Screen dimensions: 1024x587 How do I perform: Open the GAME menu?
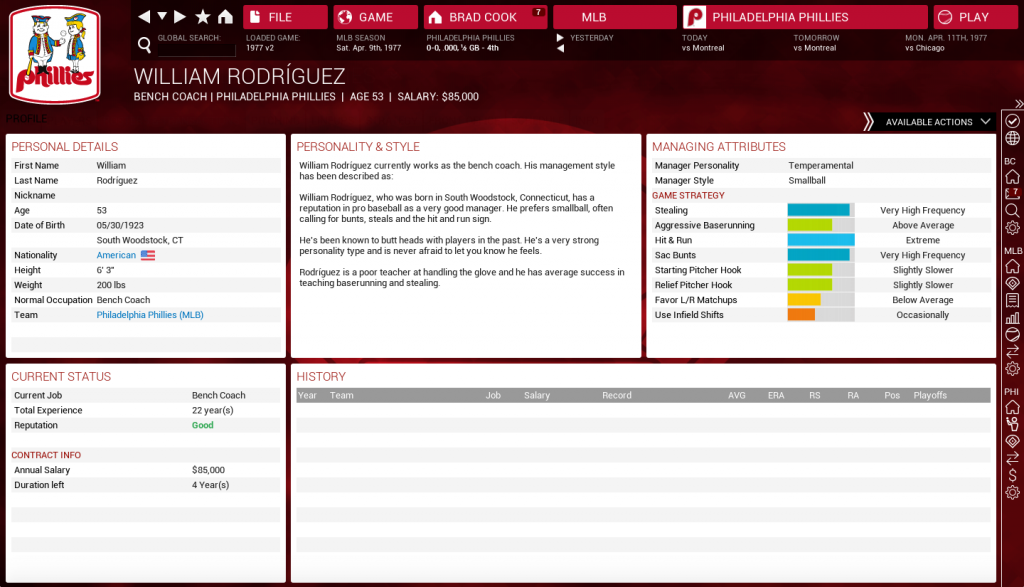376,17
